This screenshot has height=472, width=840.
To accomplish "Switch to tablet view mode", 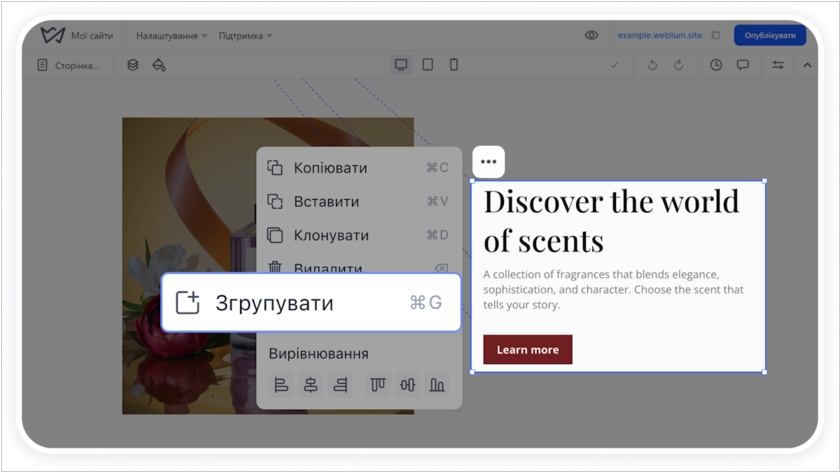I will click(x=427, y=65).
